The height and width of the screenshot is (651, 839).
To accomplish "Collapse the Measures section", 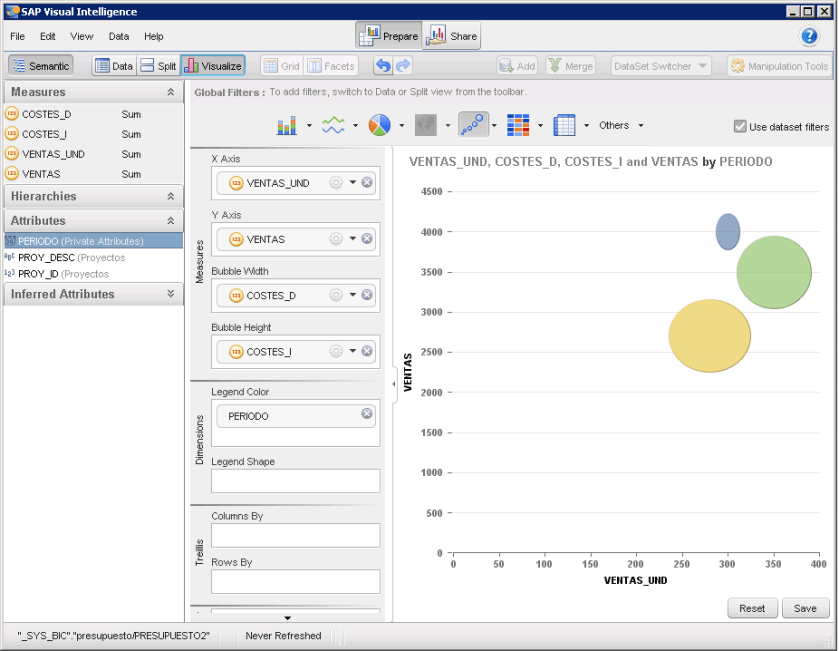I will tap(171, 92).
